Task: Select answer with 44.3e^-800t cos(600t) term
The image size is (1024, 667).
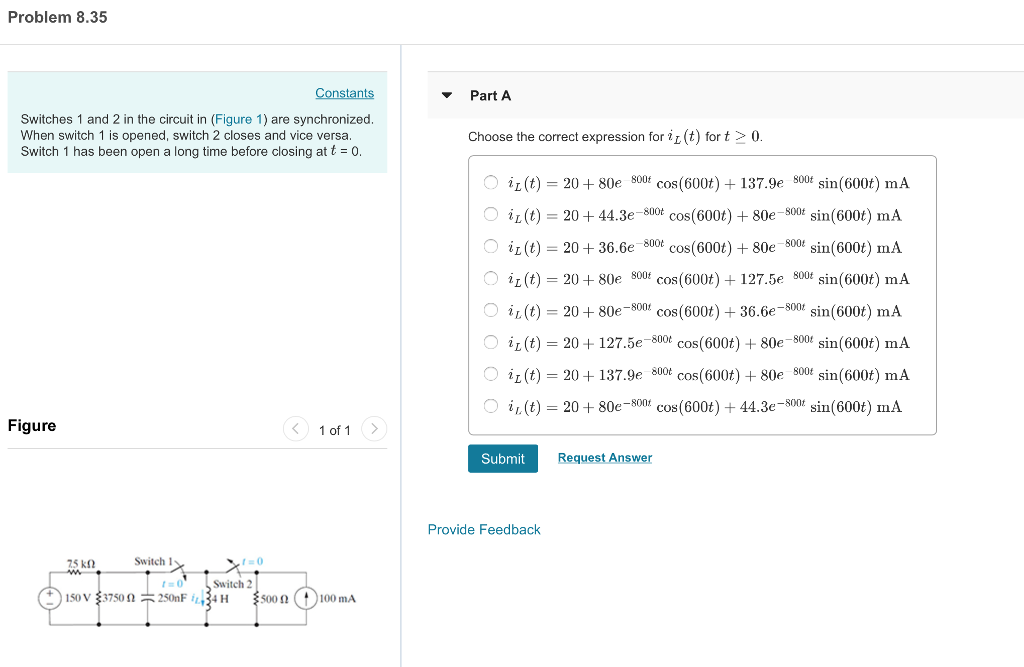Action: click(491, 214)
